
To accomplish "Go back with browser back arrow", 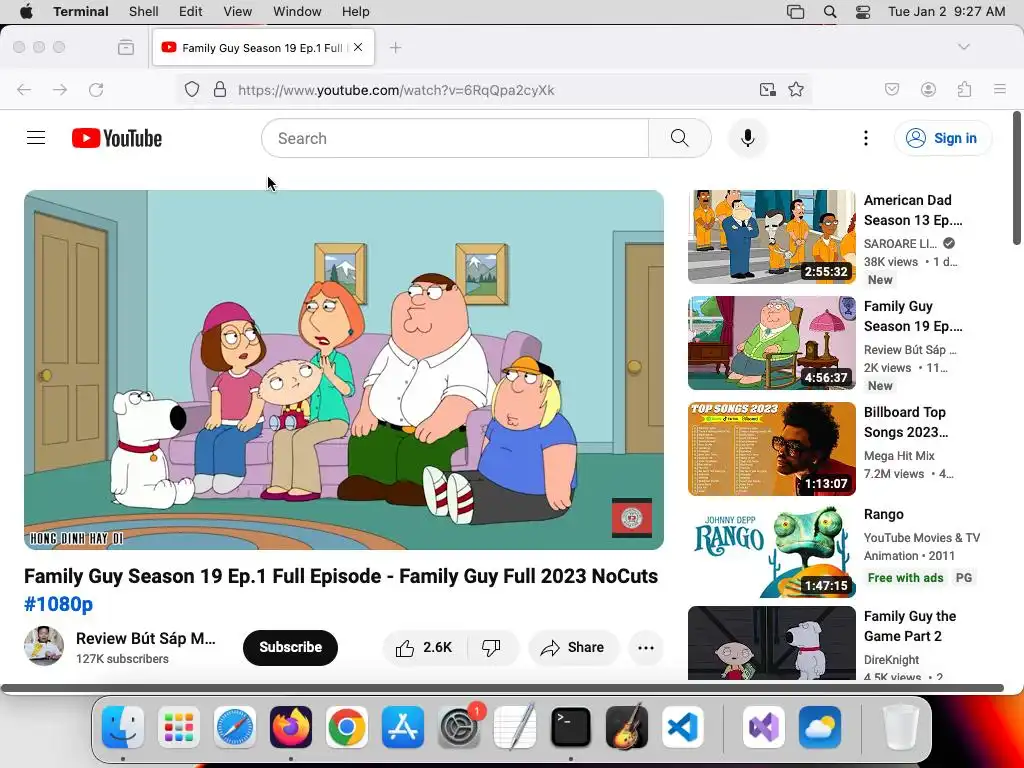I will pyautogui.click(x=24, y=89).
